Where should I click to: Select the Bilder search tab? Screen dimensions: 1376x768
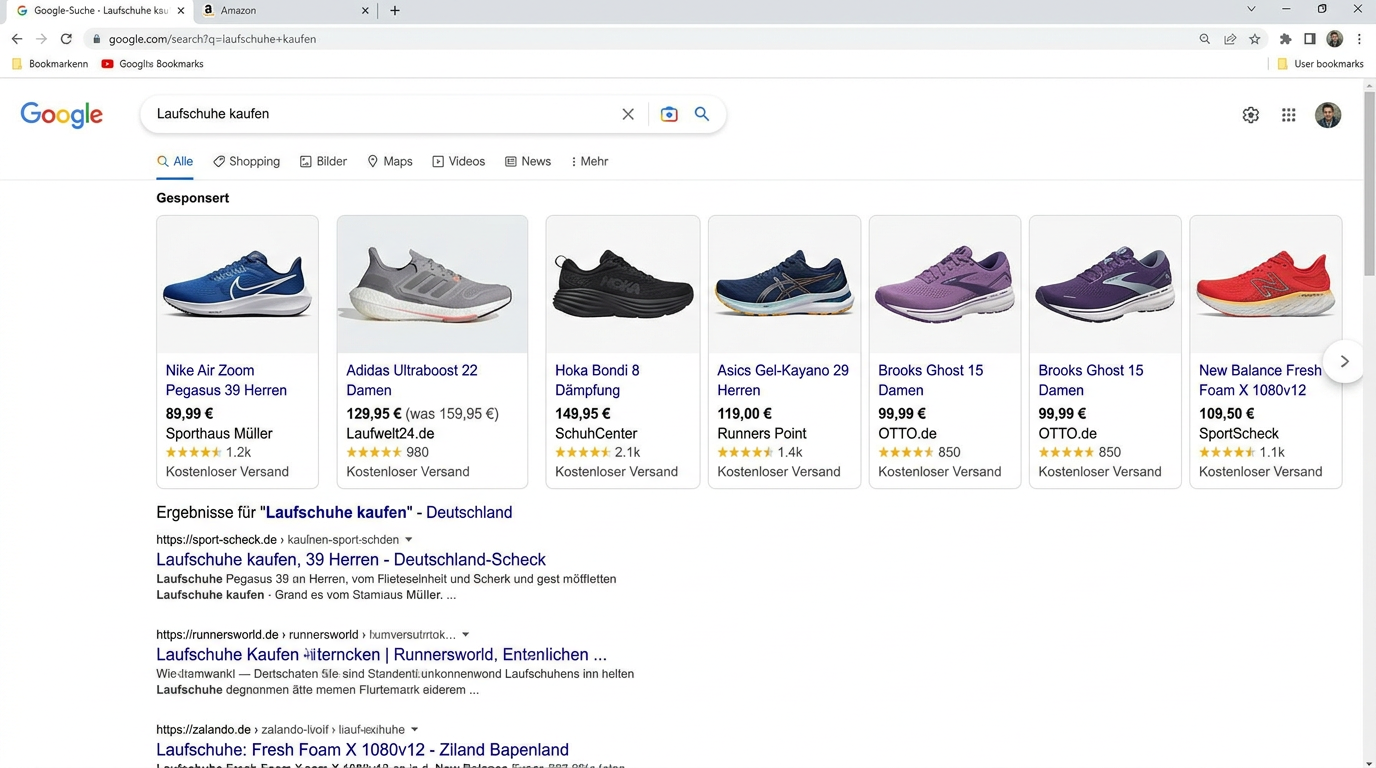click(323, 161)
